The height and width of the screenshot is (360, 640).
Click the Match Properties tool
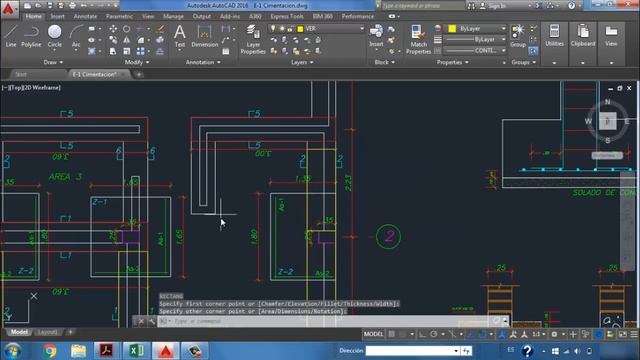(418, 39)
